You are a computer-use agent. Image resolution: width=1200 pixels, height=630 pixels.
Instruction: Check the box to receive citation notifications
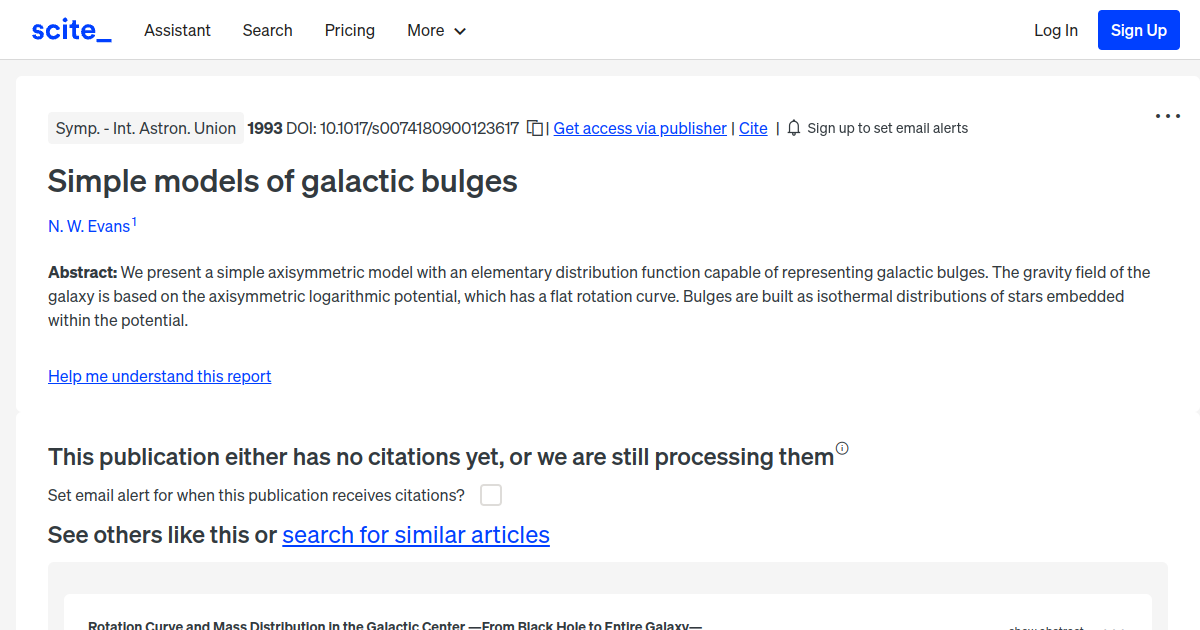pyautogui.click(x=490, y=494)
